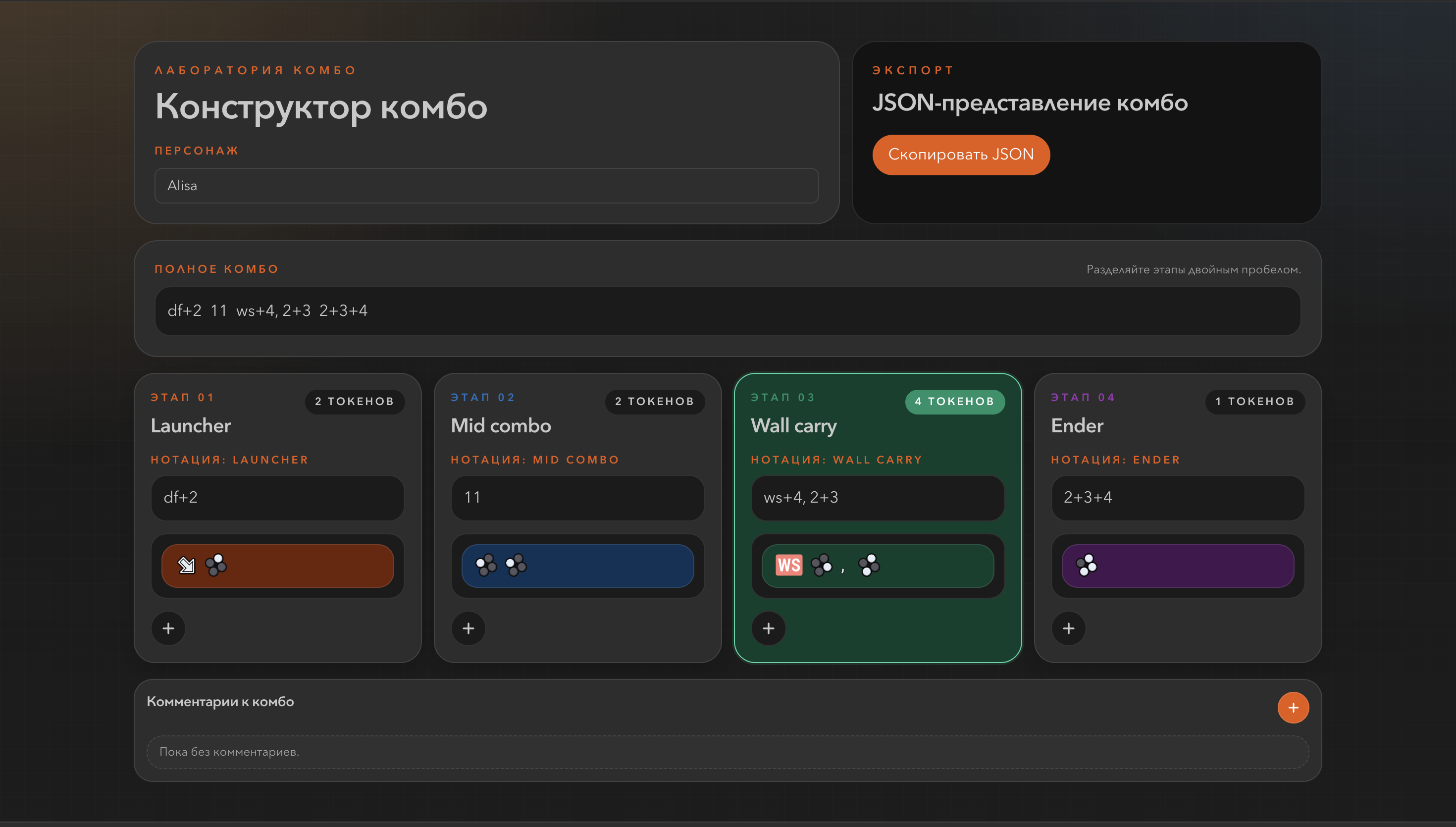
Task: Click the Лаборатория комбо label
Action: pos(255,70)
